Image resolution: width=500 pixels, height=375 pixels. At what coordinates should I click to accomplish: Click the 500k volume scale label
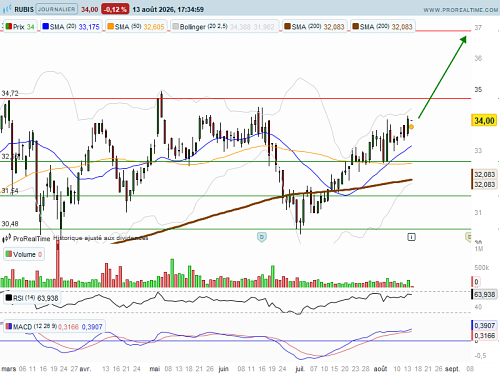[x=482, y=268]
